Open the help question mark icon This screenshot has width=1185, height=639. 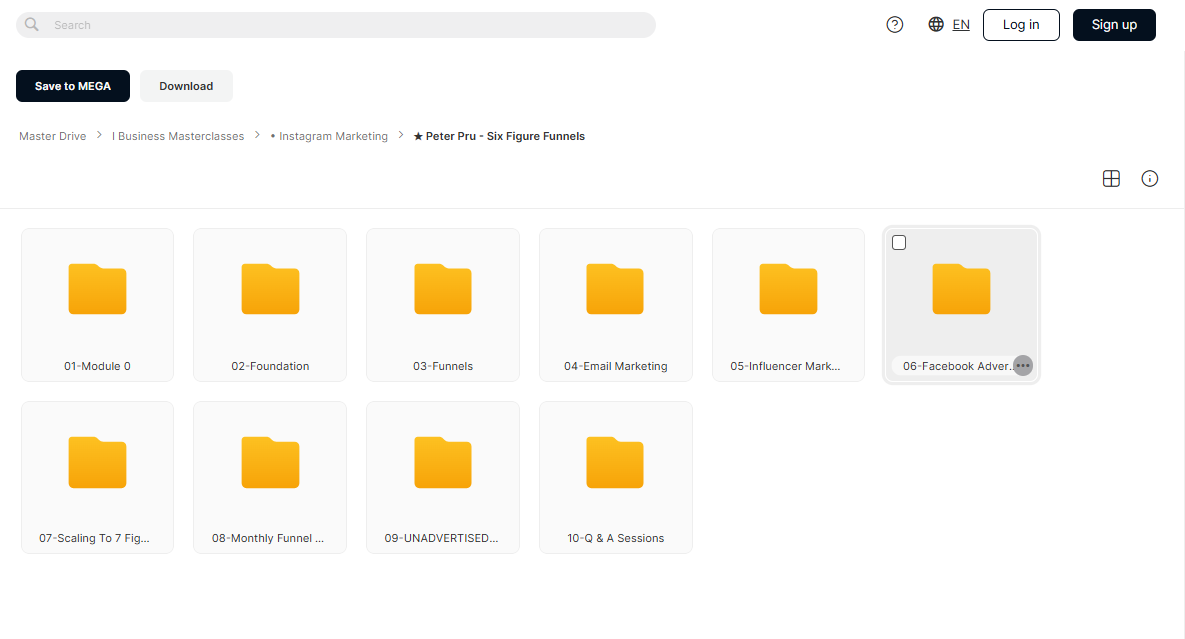tap(895, 25)
